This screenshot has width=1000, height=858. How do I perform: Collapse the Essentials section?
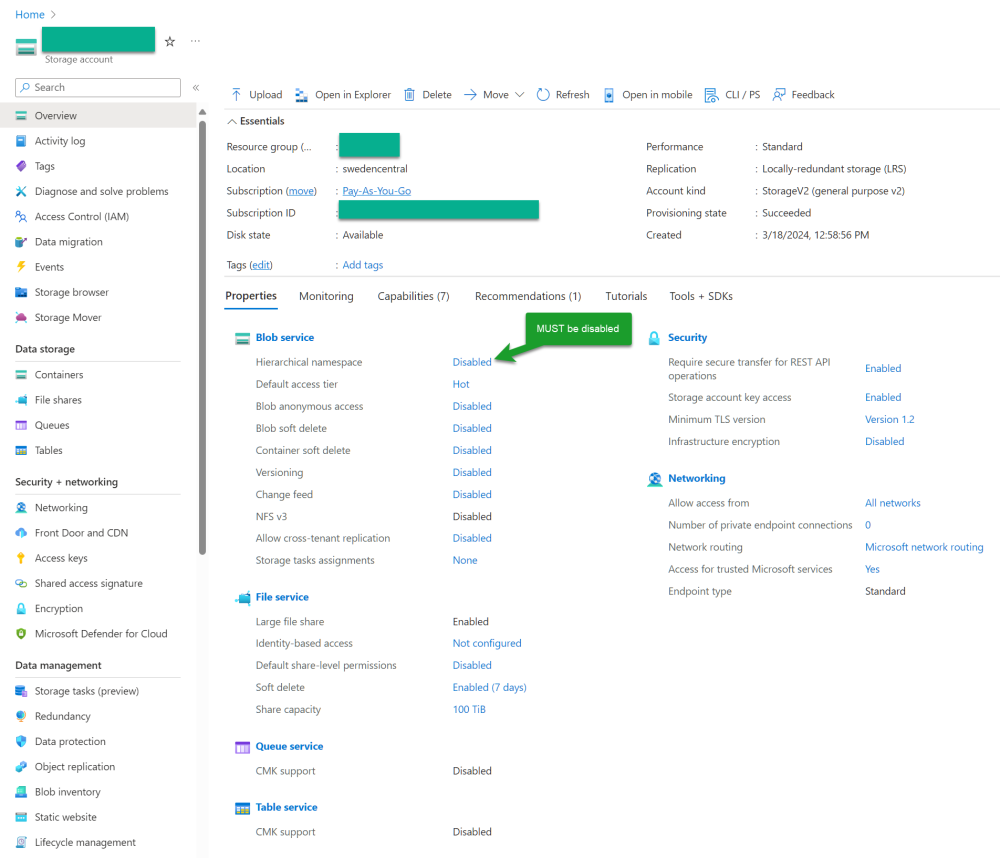click(232, 121)
